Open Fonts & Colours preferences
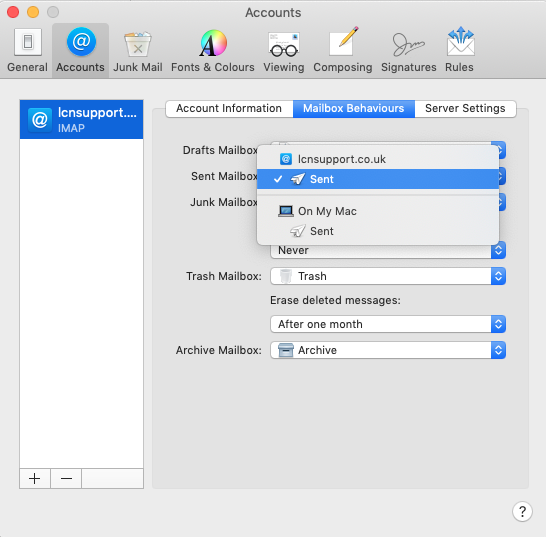Image resolution: width=546 pixels, height=537 pixels. click(213, 51)
